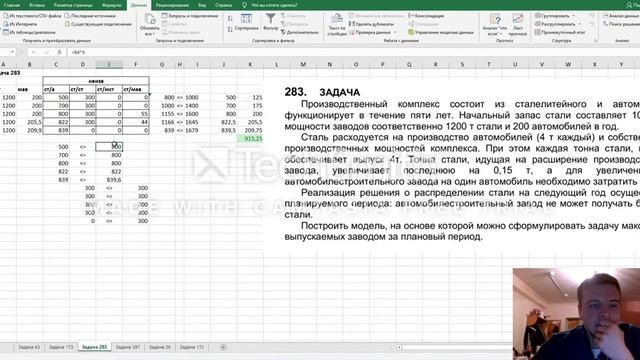Click the Ungroup (Разгруппировать) icon
This screenshot has height=360, width=640.
[538, 24]
